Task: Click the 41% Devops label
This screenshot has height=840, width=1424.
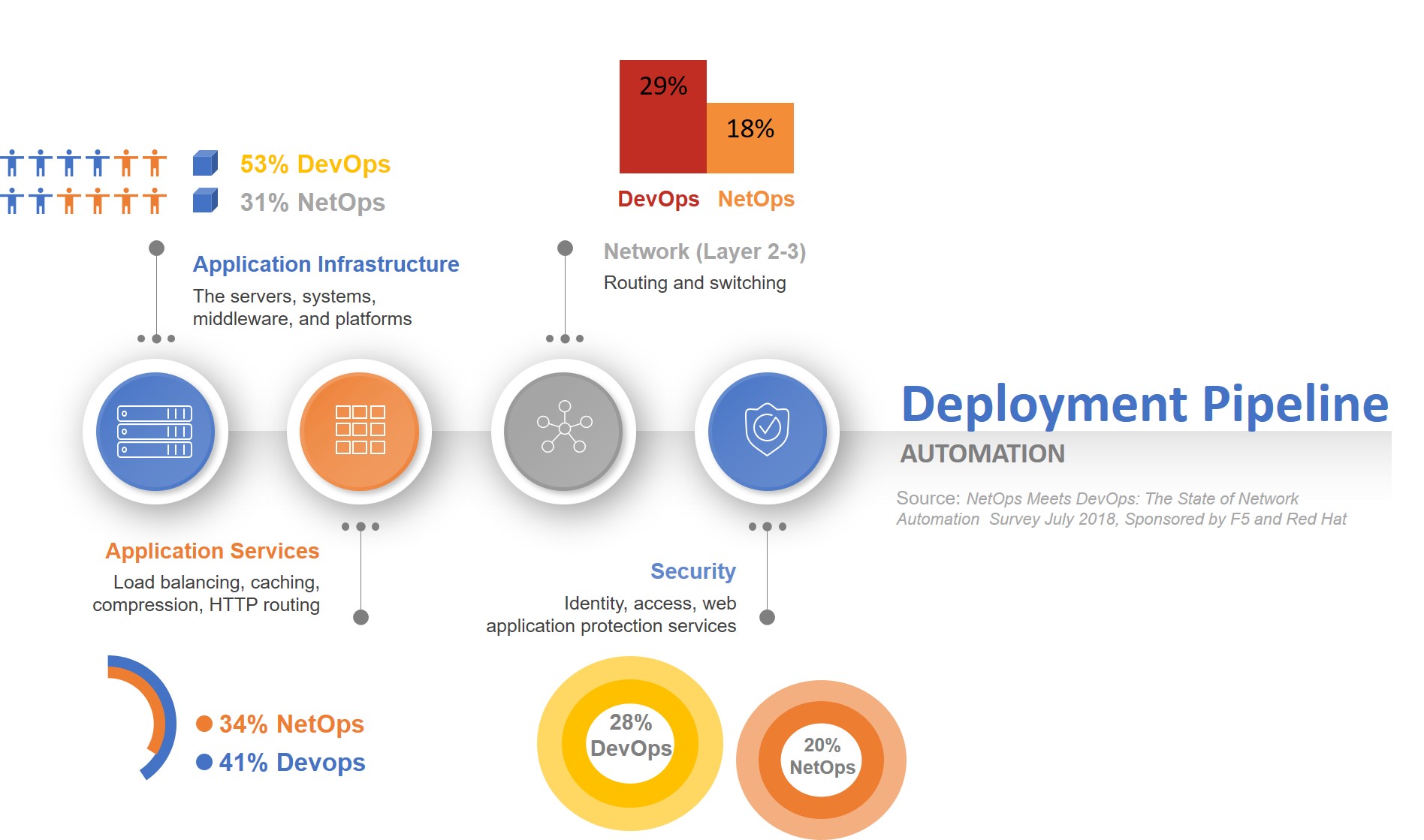Action: coord(292,762)
